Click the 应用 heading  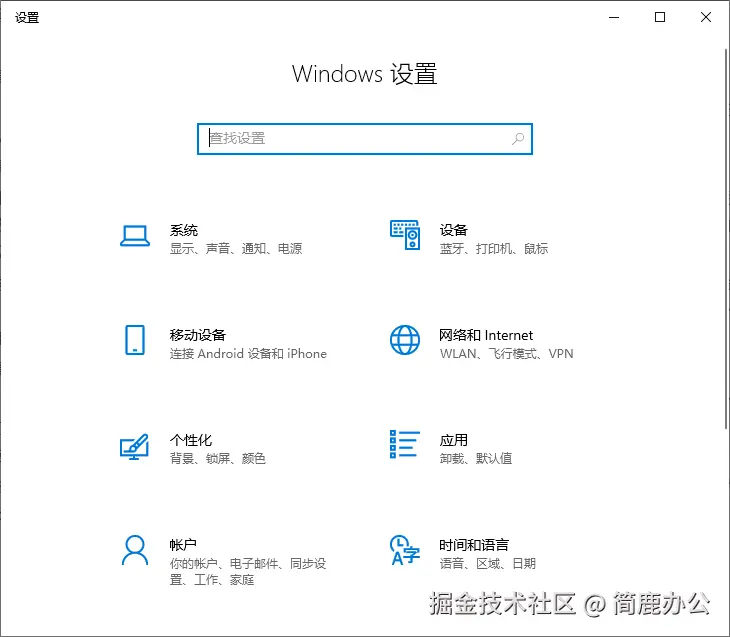coord(453,440)
